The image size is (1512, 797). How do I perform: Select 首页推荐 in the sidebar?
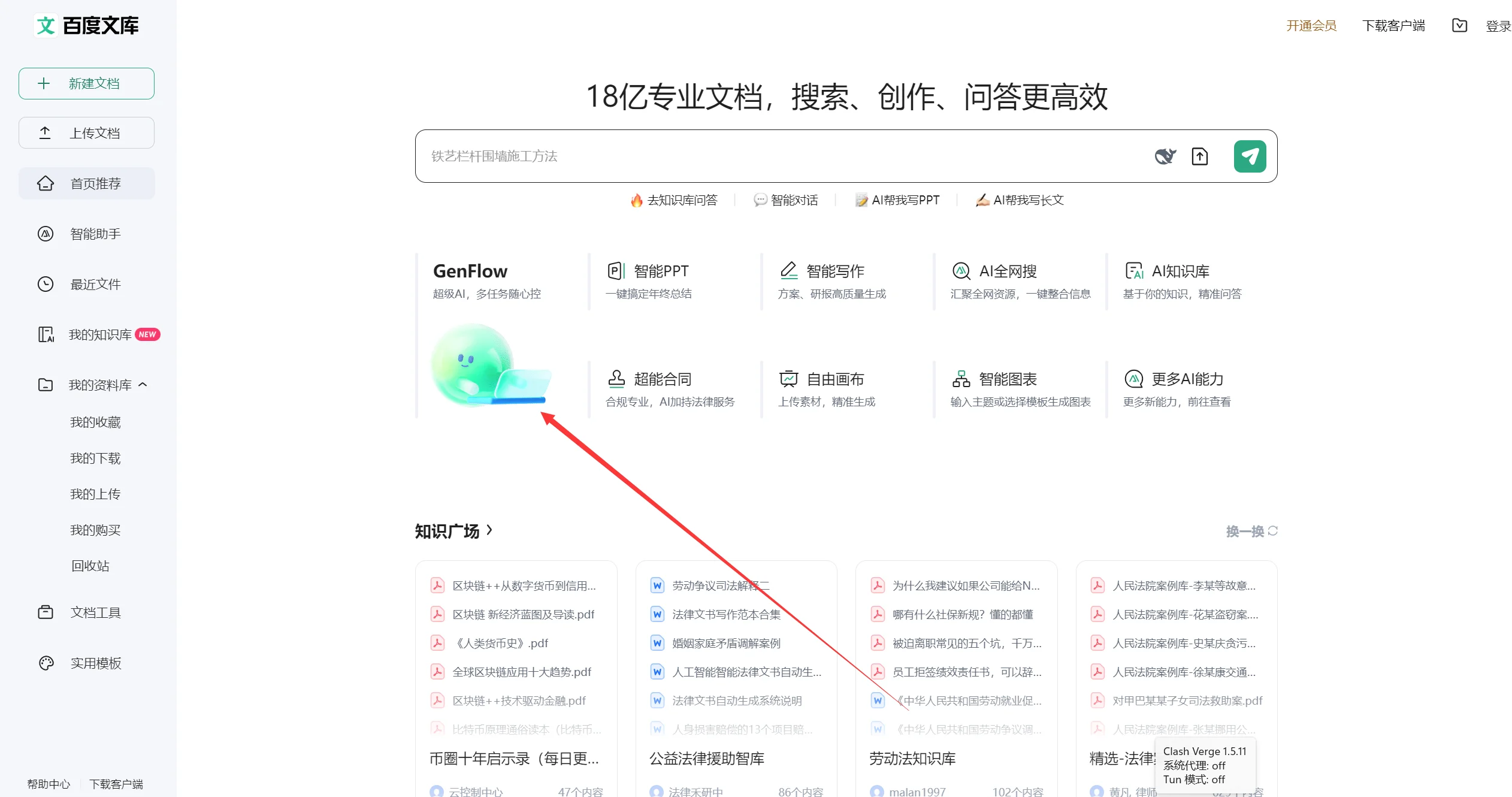click(95, 183)
